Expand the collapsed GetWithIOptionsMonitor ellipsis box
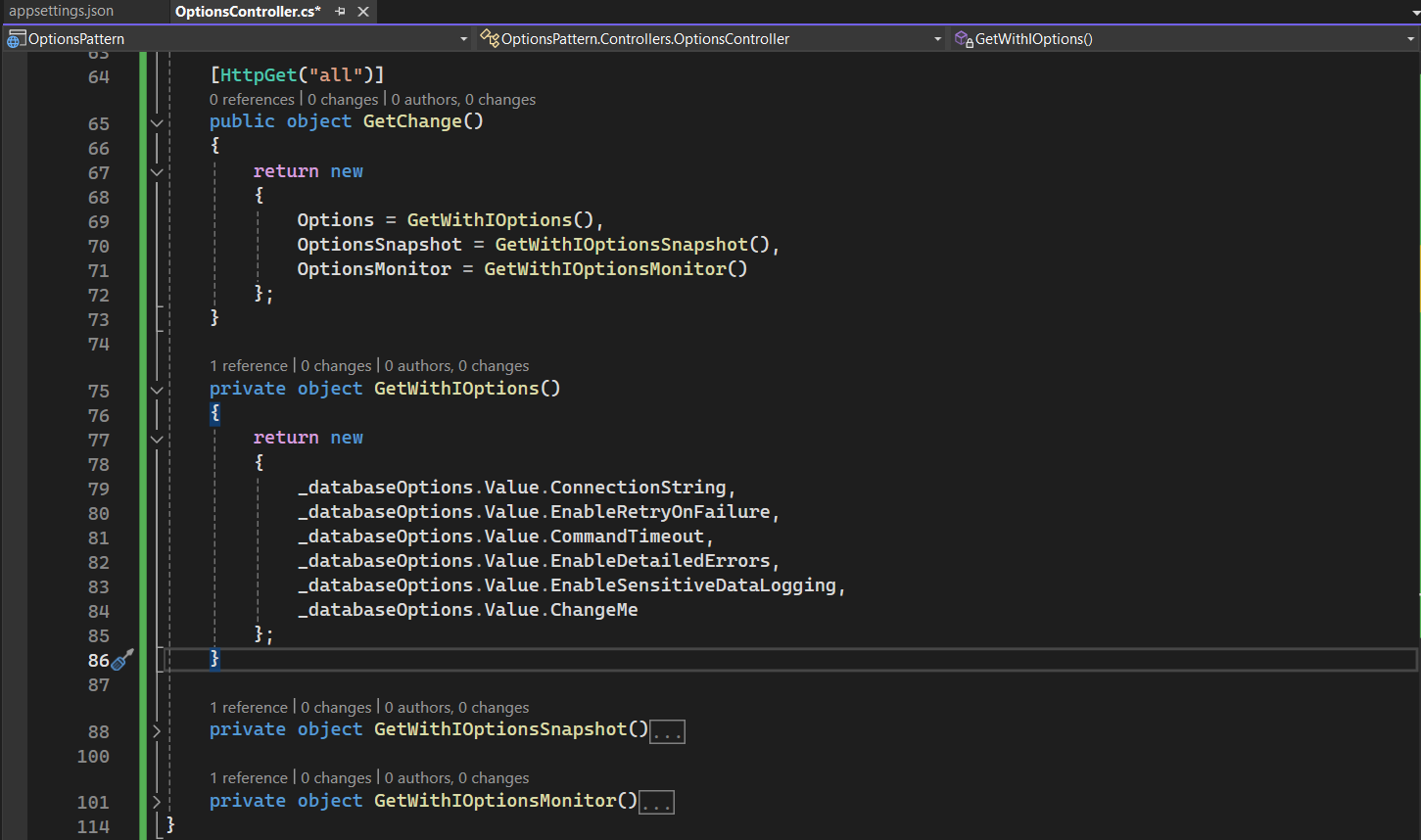 point(656,803)
